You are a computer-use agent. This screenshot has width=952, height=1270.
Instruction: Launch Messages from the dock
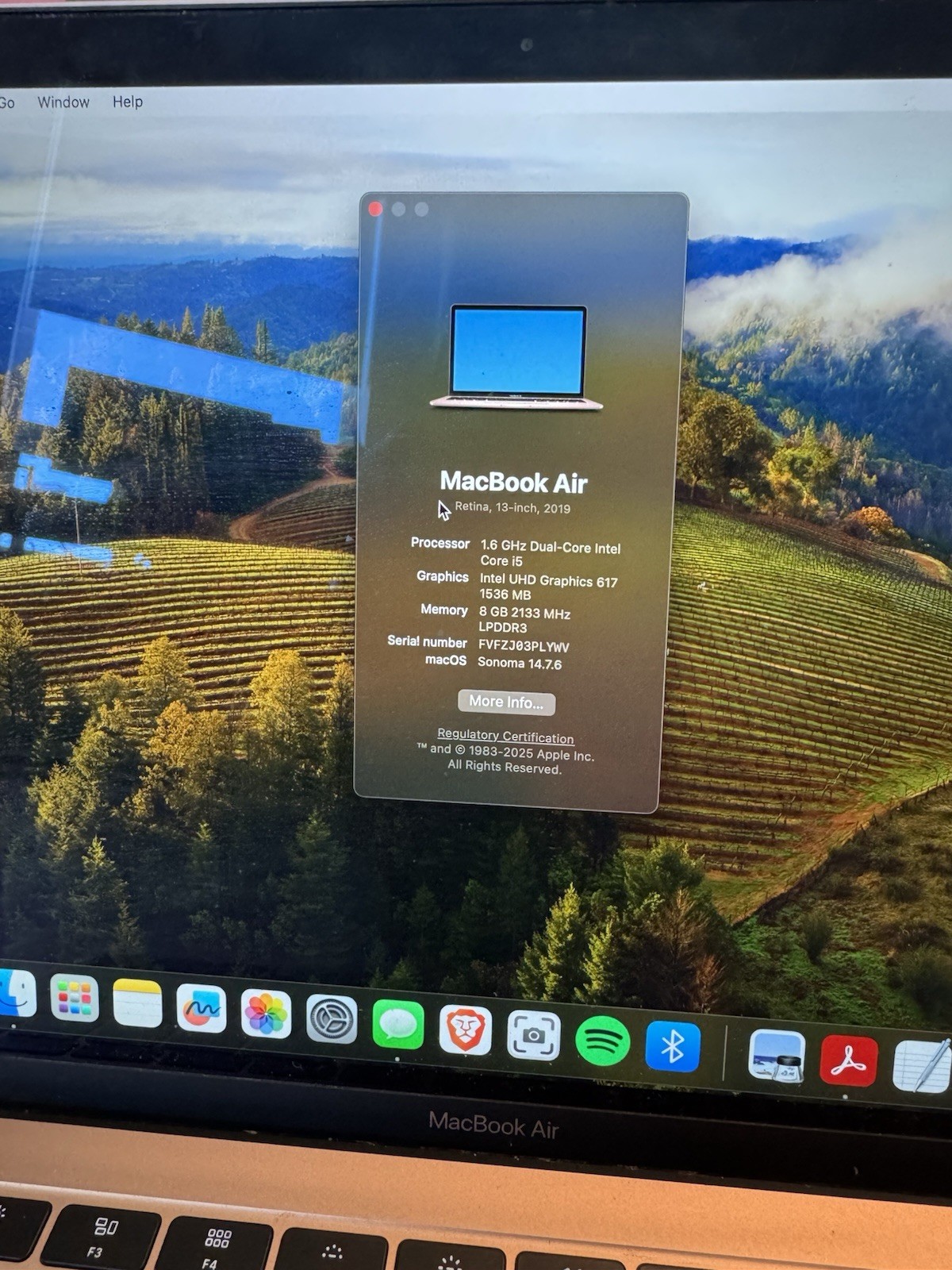[398, 1025]
